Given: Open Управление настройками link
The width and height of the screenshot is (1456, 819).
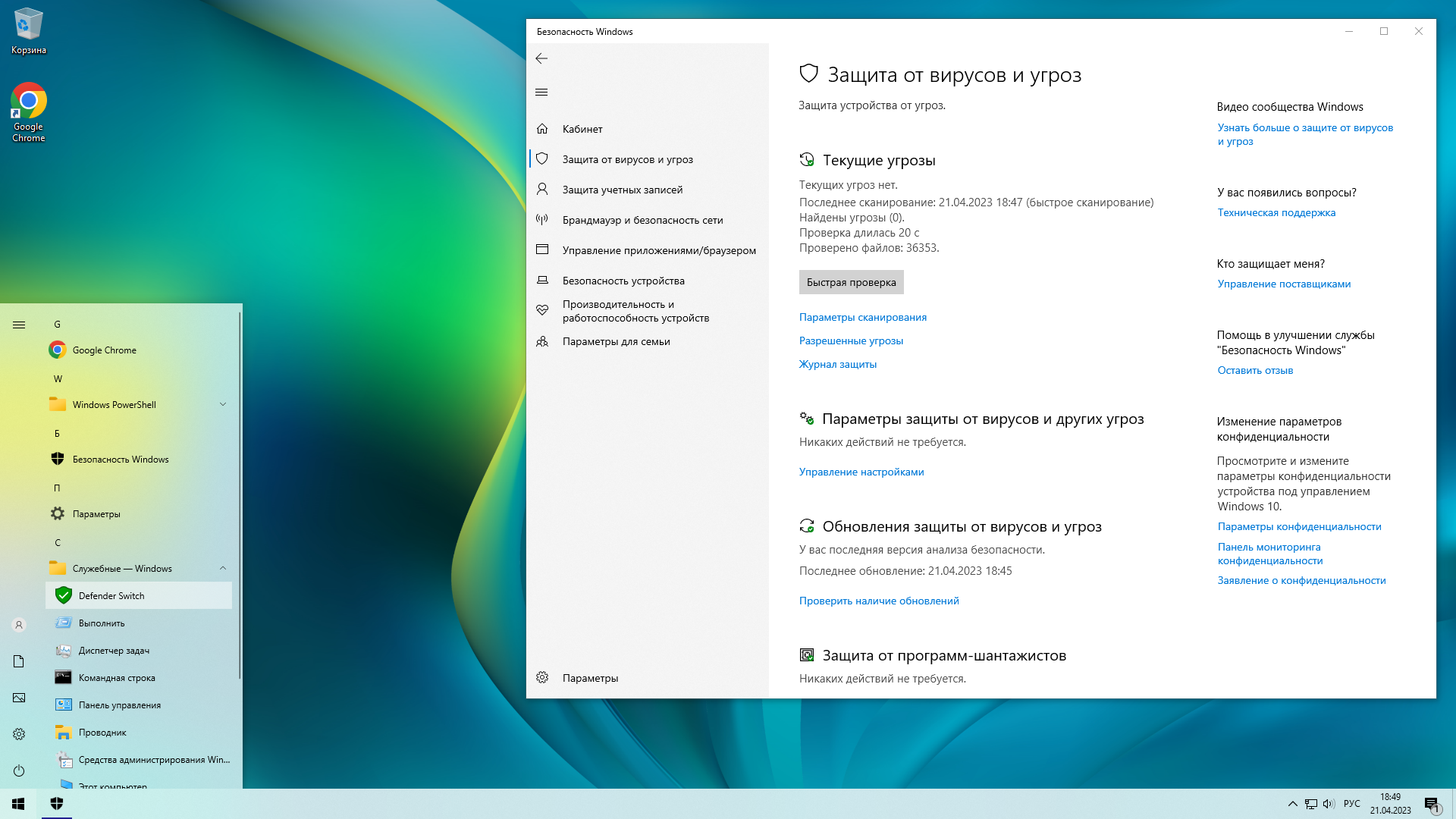Looking at the screenshot, I should (x=861, y=472).
